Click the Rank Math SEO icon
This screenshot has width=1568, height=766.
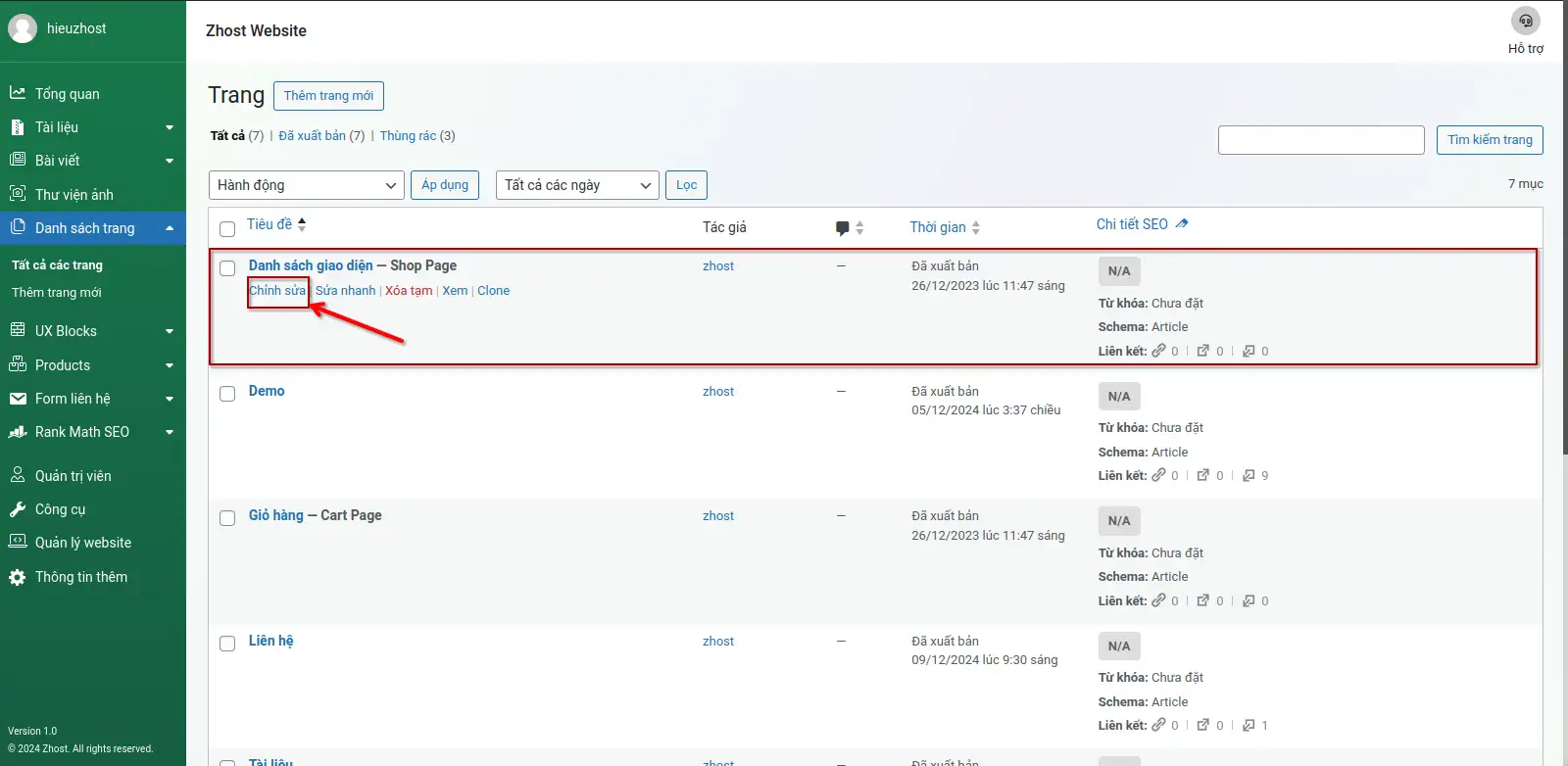[x=18, y=432]
